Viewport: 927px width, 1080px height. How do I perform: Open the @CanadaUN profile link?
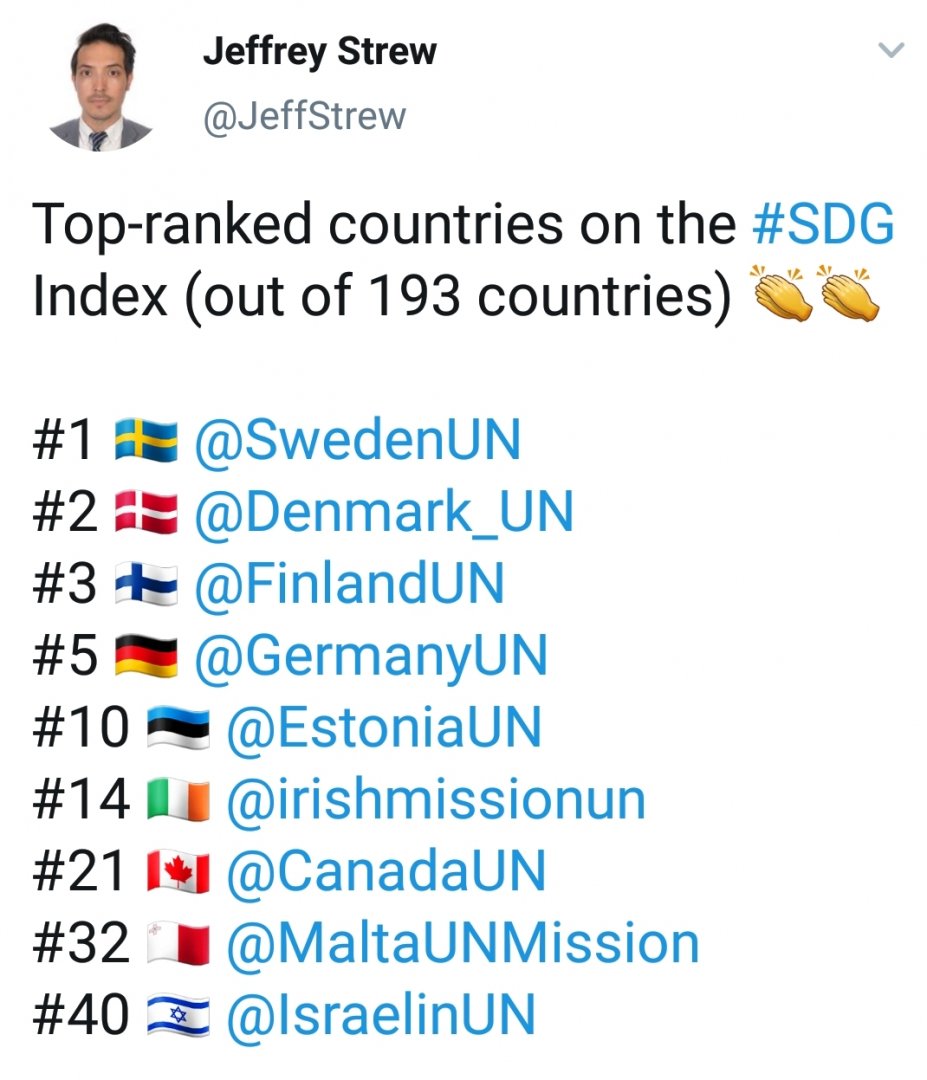point(386,871)
